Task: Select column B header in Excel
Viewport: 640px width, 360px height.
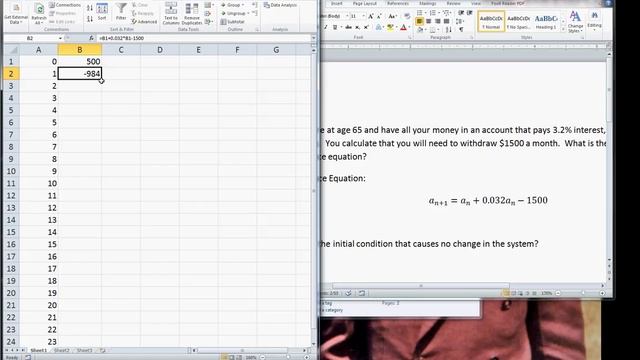Action: point(80,50)
